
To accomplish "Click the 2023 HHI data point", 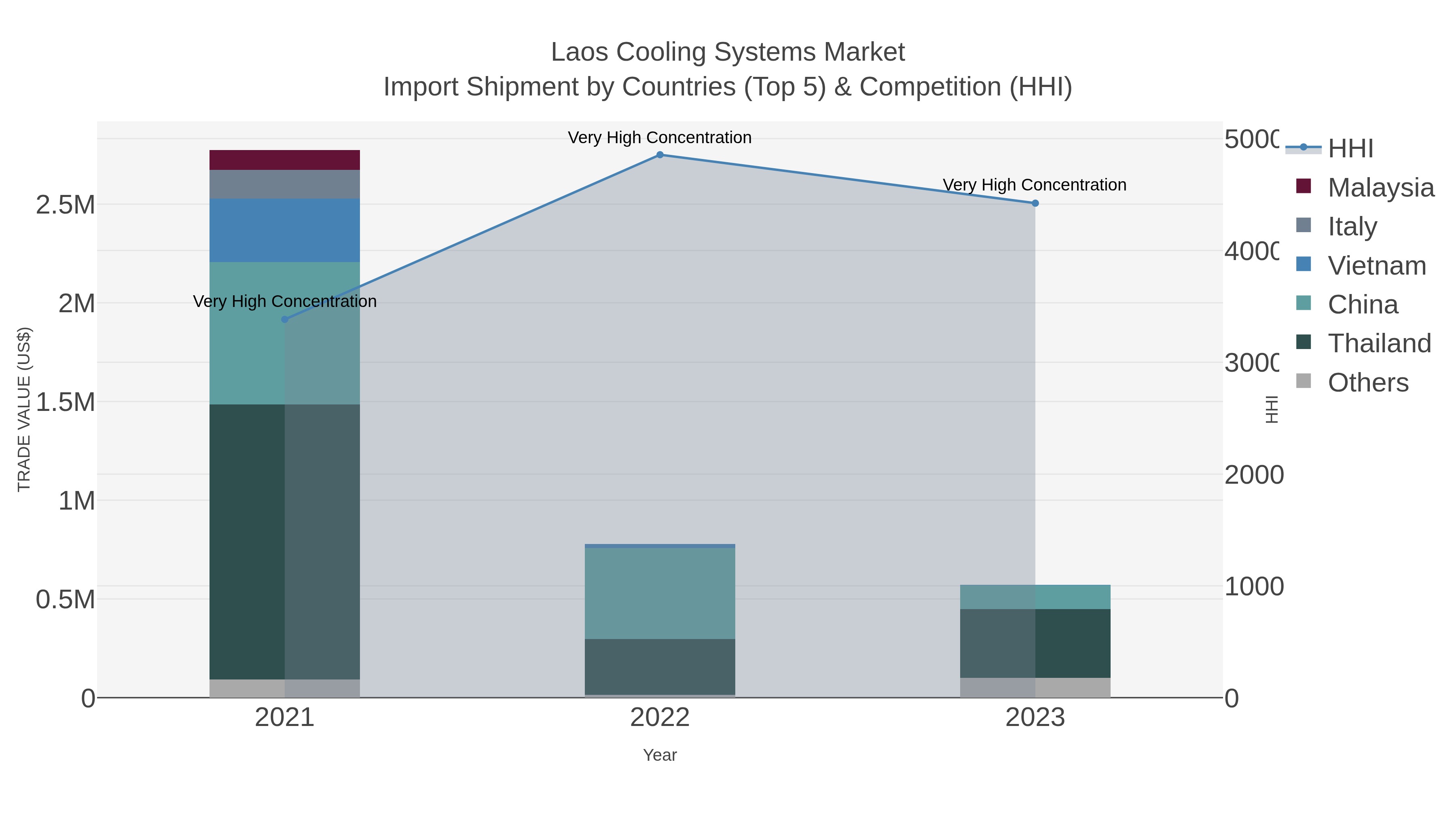I will pyautogui.click(x=1035, y=203).
